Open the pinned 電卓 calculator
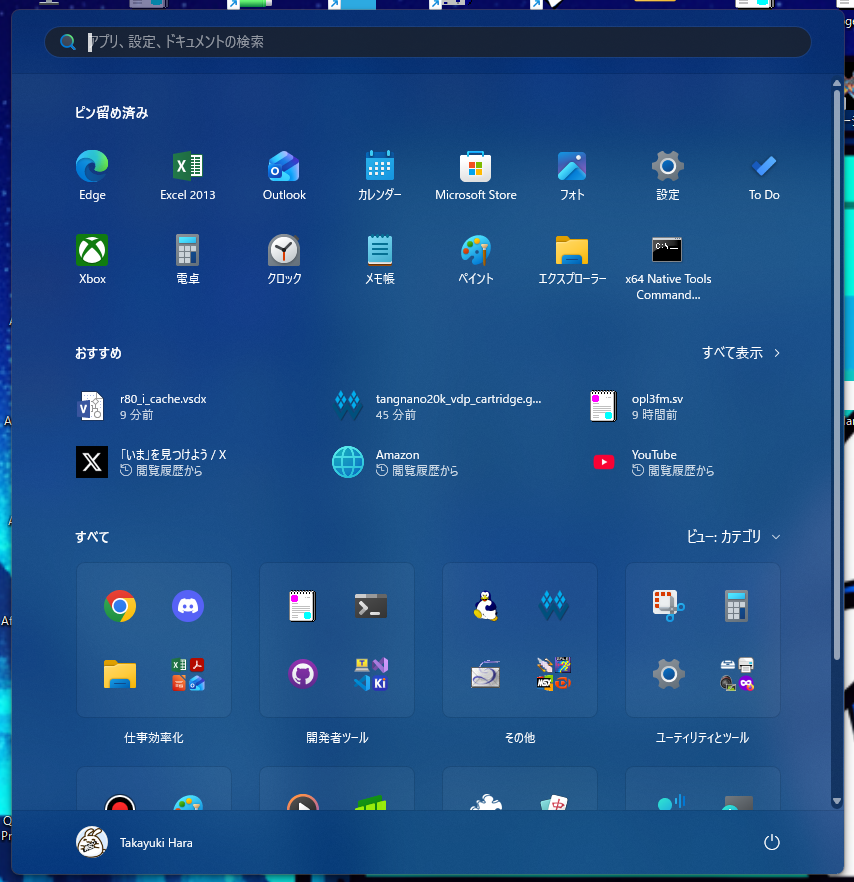This screenshot has height=882, width=854. [x=187, y=259]
